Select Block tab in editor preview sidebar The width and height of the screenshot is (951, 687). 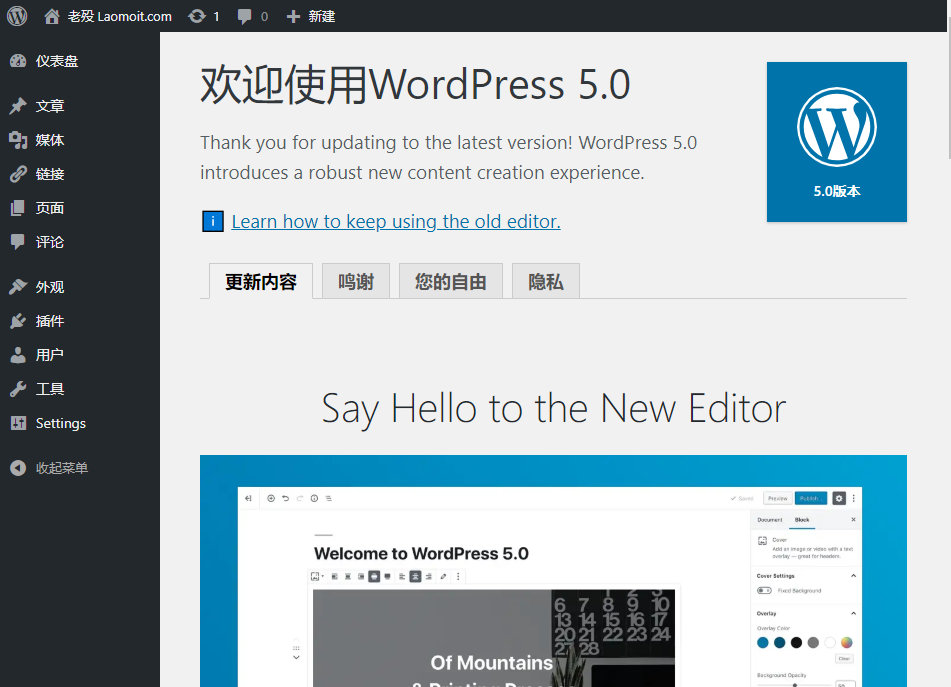coord(802,520)
